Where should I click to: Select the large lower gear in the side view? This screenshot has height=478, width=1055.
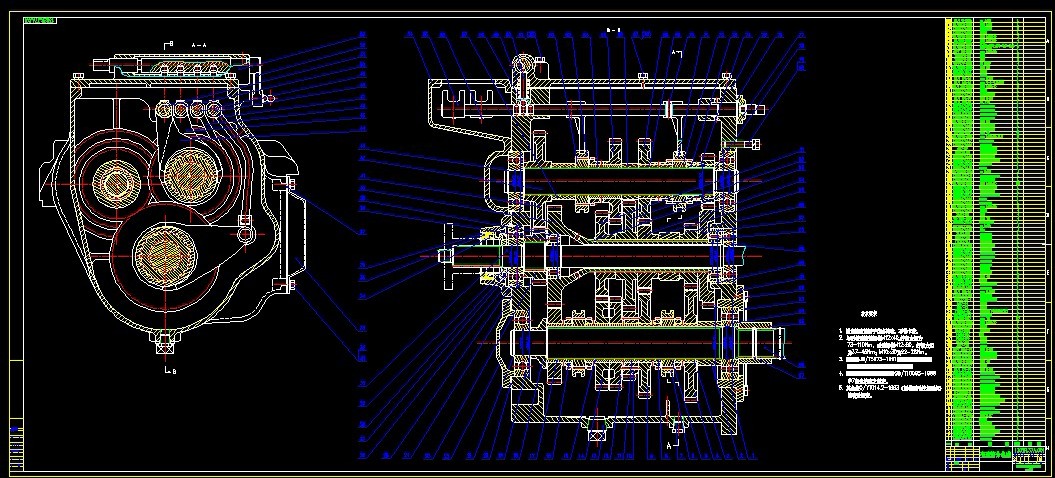point(164,256)
